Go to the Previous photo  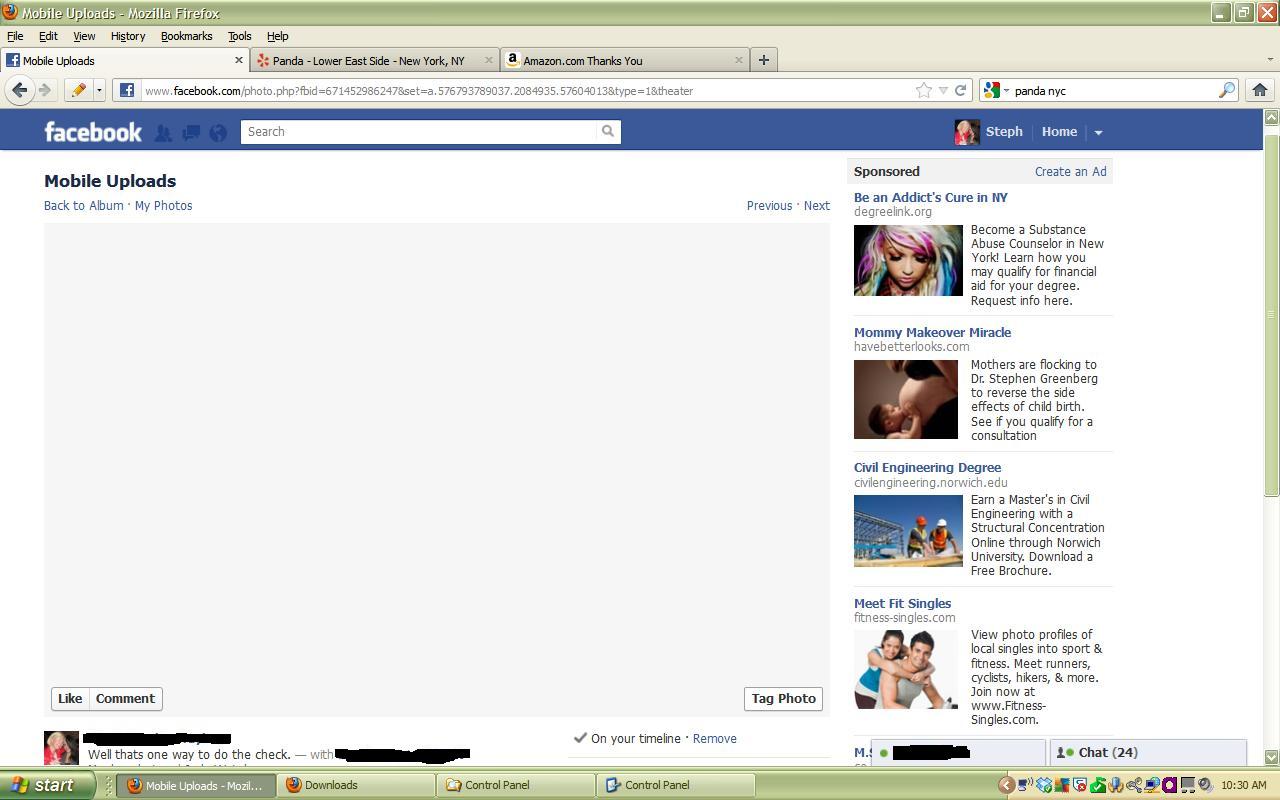click(769, 205)
